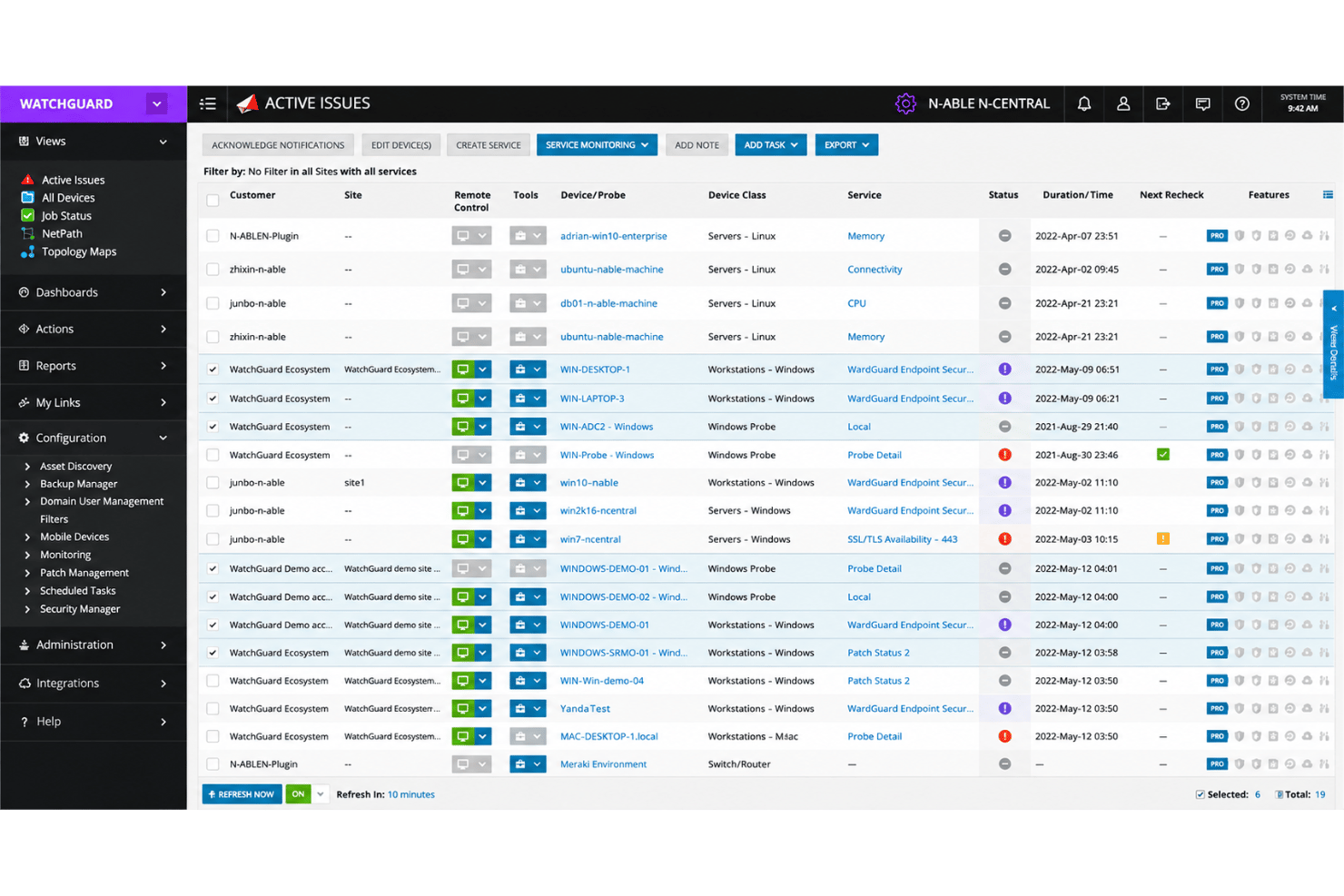Click remote control icon for win2k16-ncentral

[x=462, y=511]
